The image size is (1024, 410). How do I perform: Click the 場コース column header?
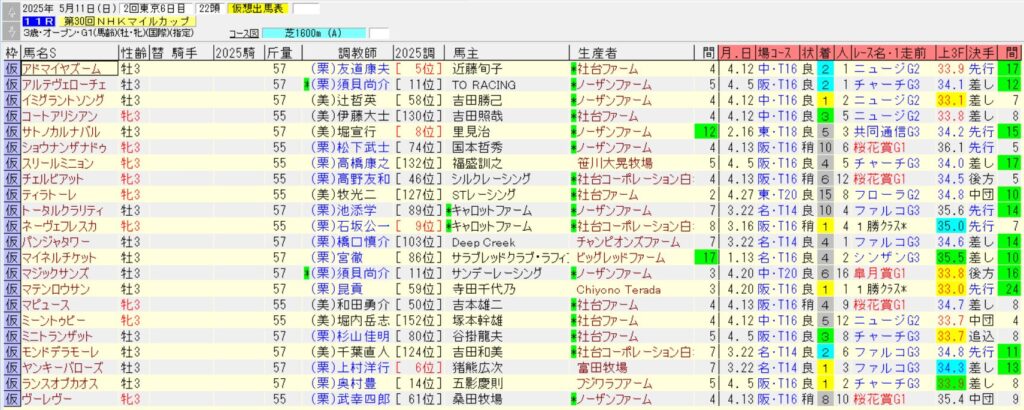point(778,54)
